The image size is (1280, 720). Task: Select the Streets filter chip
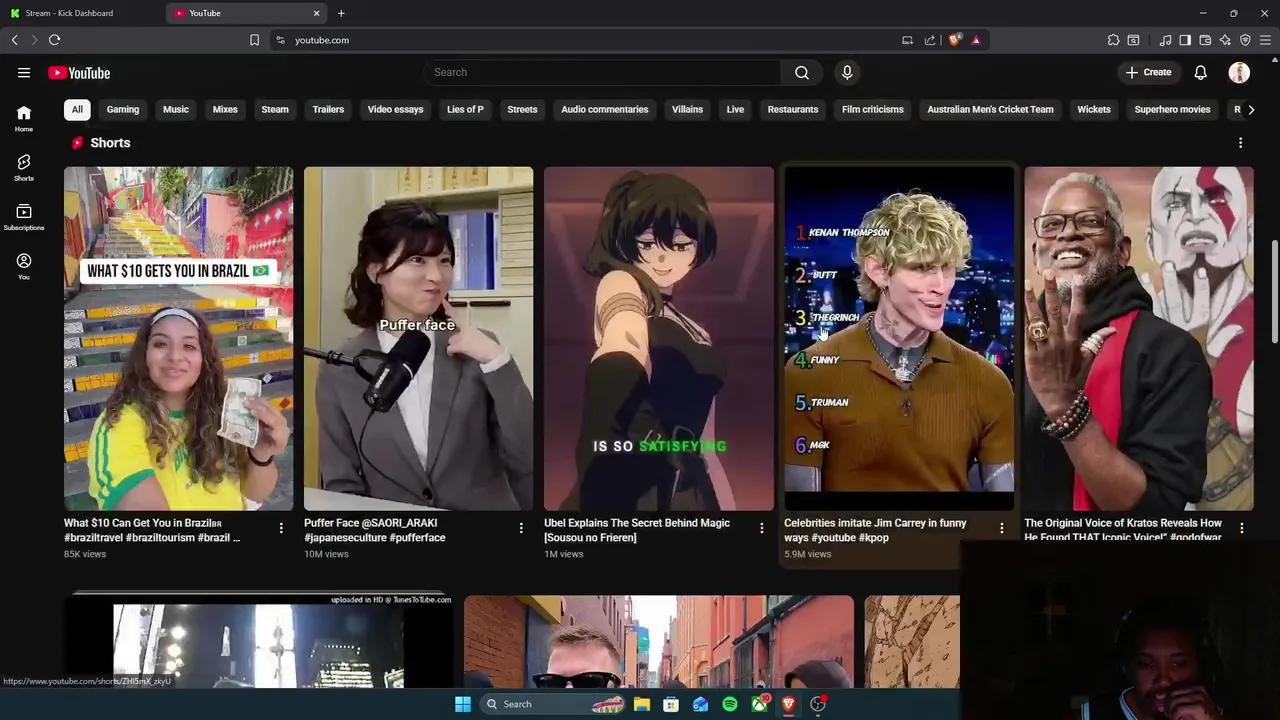coord(522,109)
